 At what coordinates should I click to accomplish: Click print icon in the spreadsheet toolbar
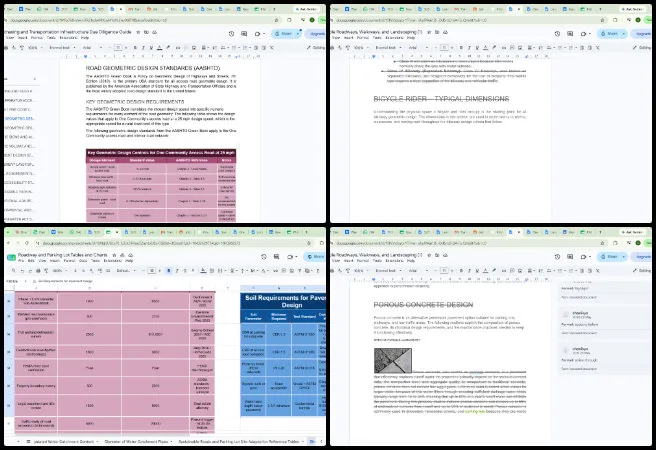tap(38, 271)
